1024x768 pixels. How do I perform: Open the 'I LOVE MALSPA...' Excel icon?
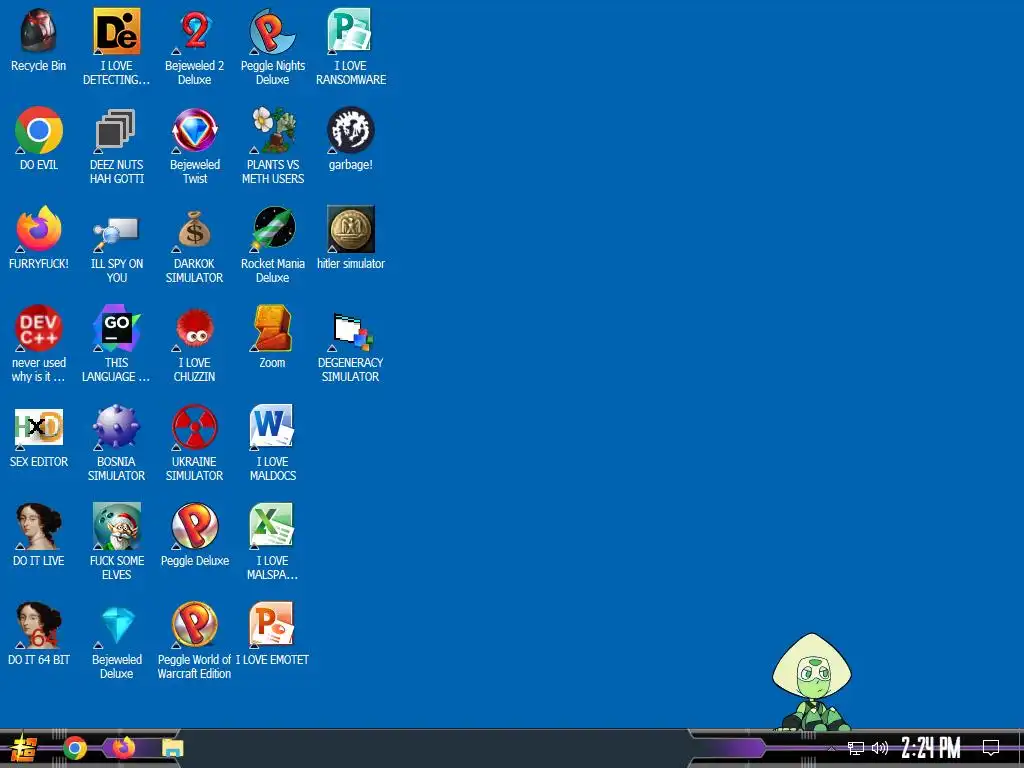[x=273, y=526]
